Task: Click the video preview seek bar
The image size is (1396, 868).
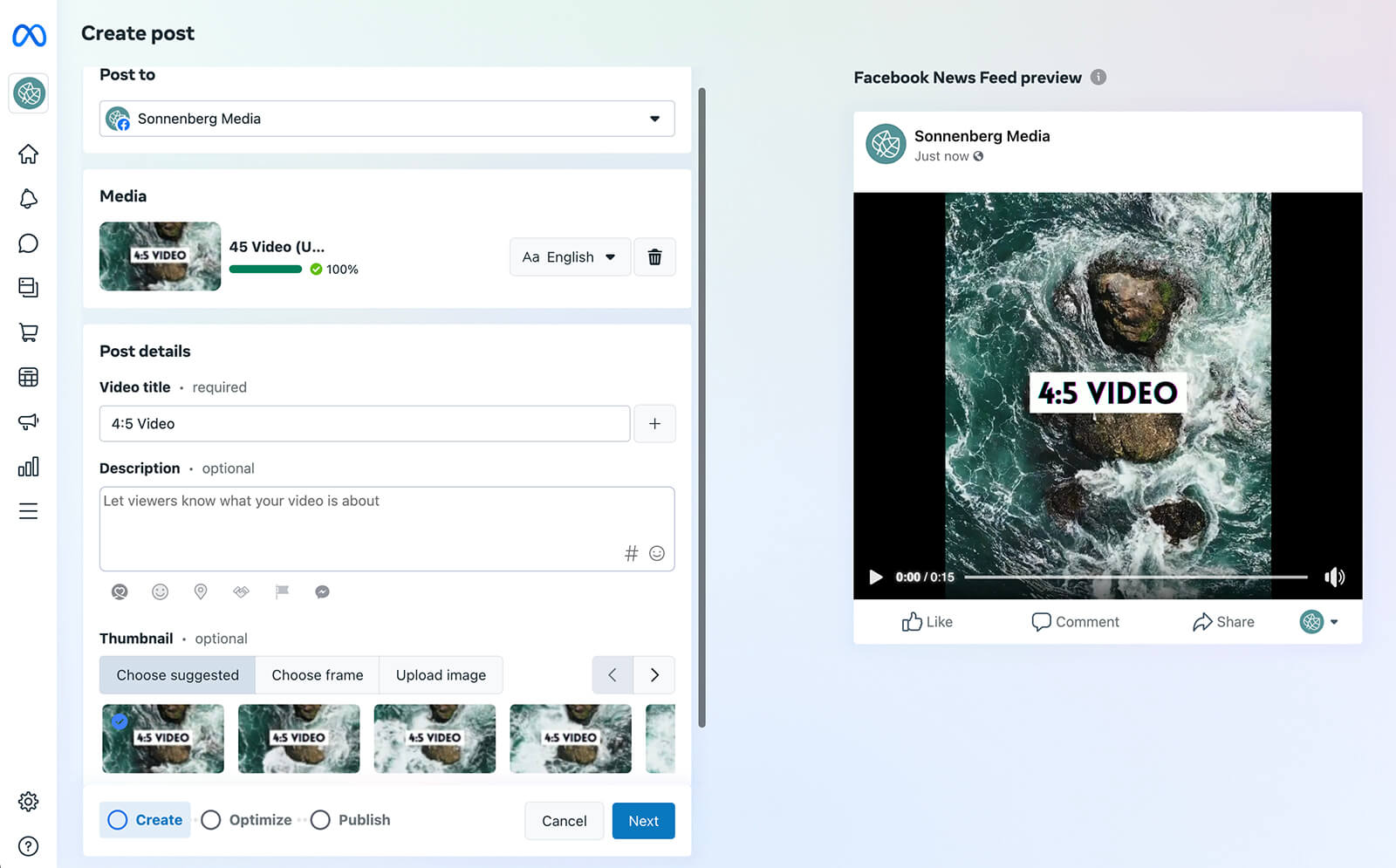Action: coord(1135,577)
